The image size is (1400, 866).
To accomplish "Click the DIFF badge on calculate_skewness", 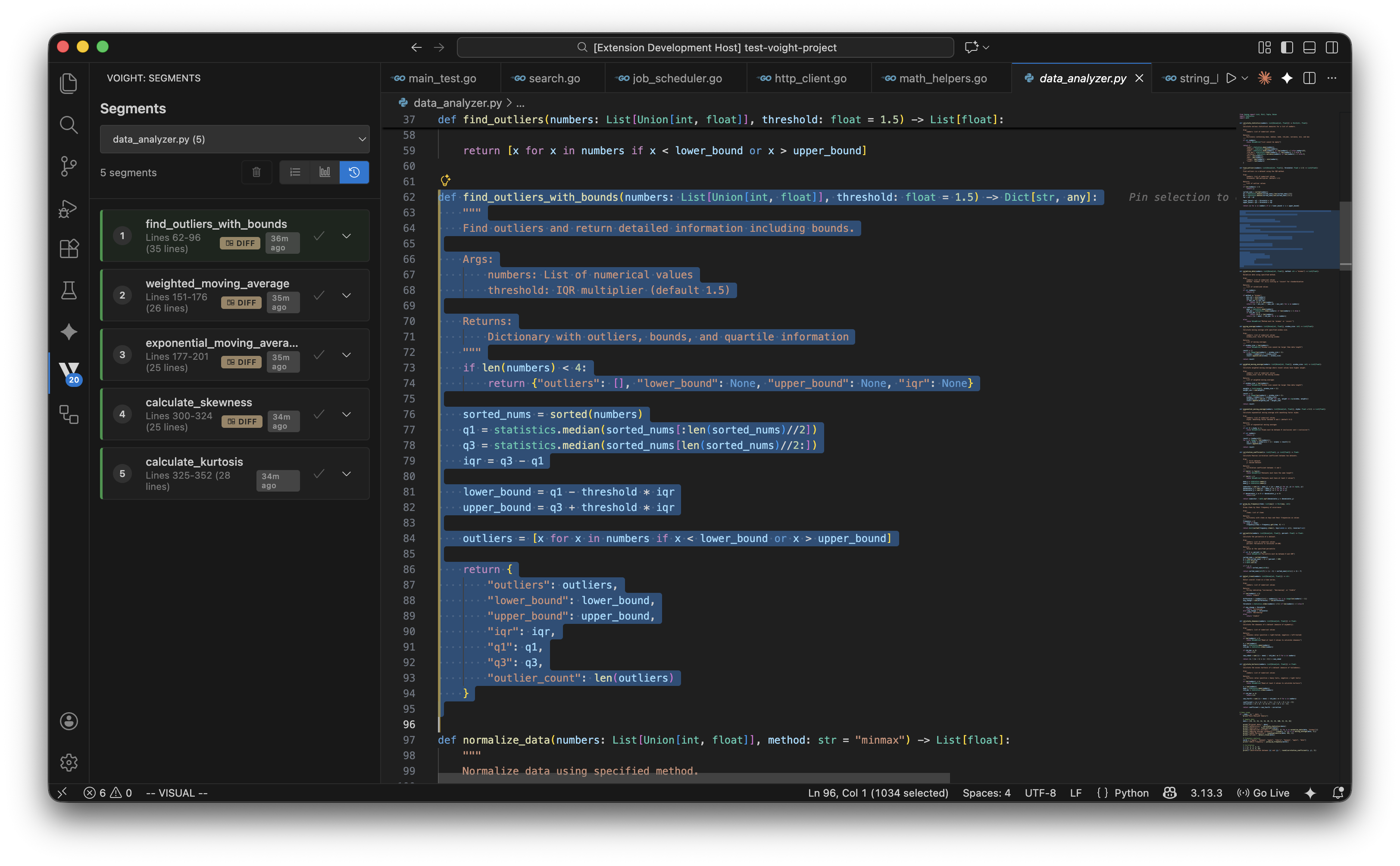I will pos(242,421).
